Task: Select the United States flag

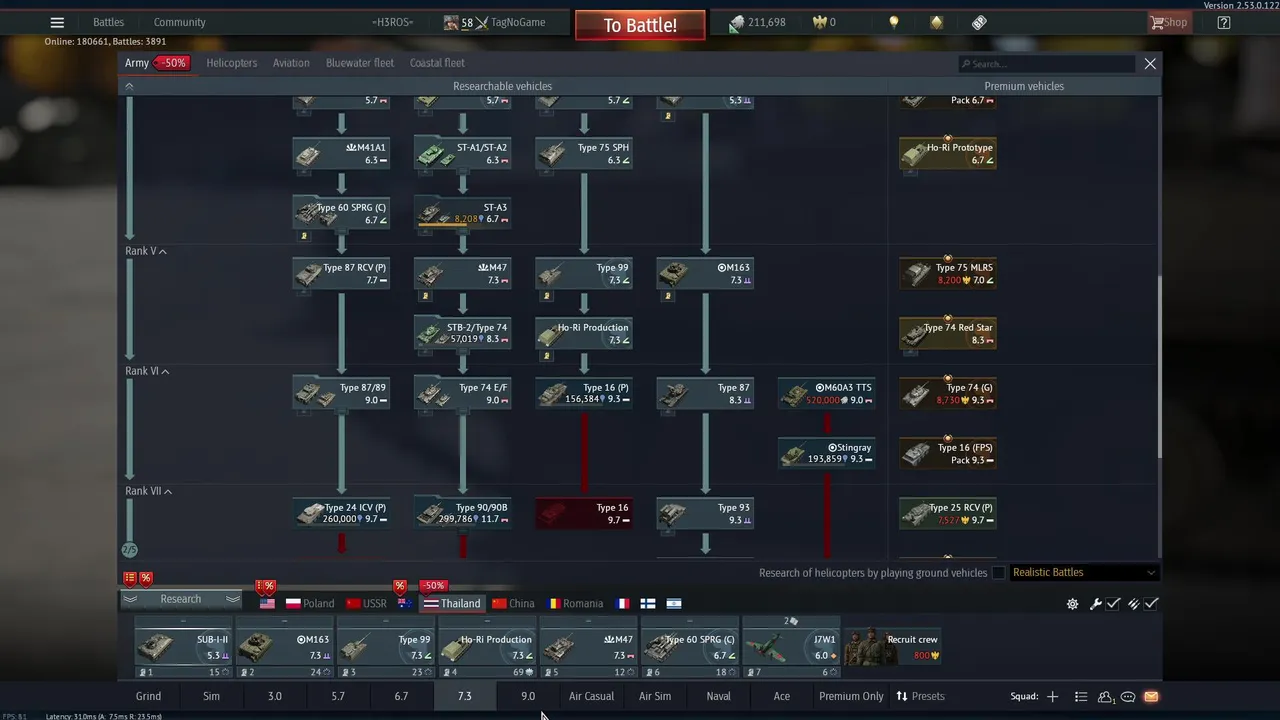Action: pyautogui.click(x=267, y=604)
